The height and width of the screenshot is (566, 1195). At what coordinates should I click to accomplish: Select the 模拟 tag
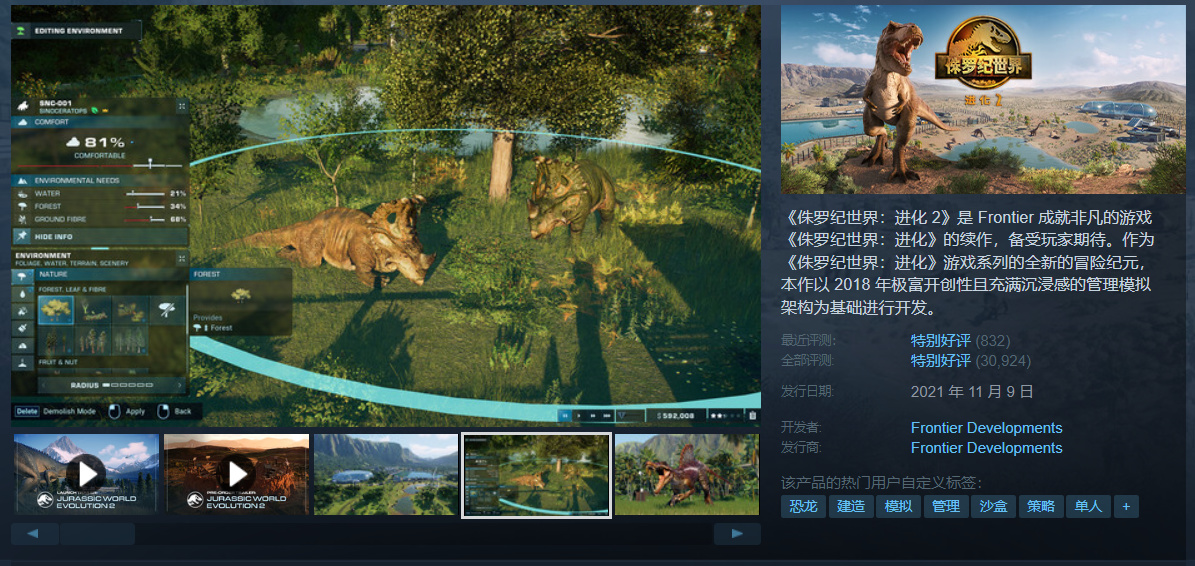click(x=898, y=507)
